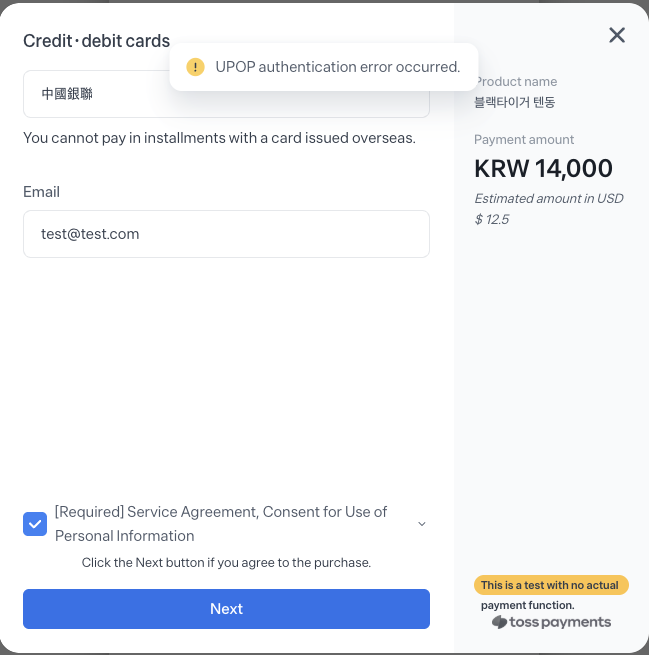The width and height of the screenshot is (649, 655).
Task: Click the toss payments logo mark
Action: coord(499,622)
